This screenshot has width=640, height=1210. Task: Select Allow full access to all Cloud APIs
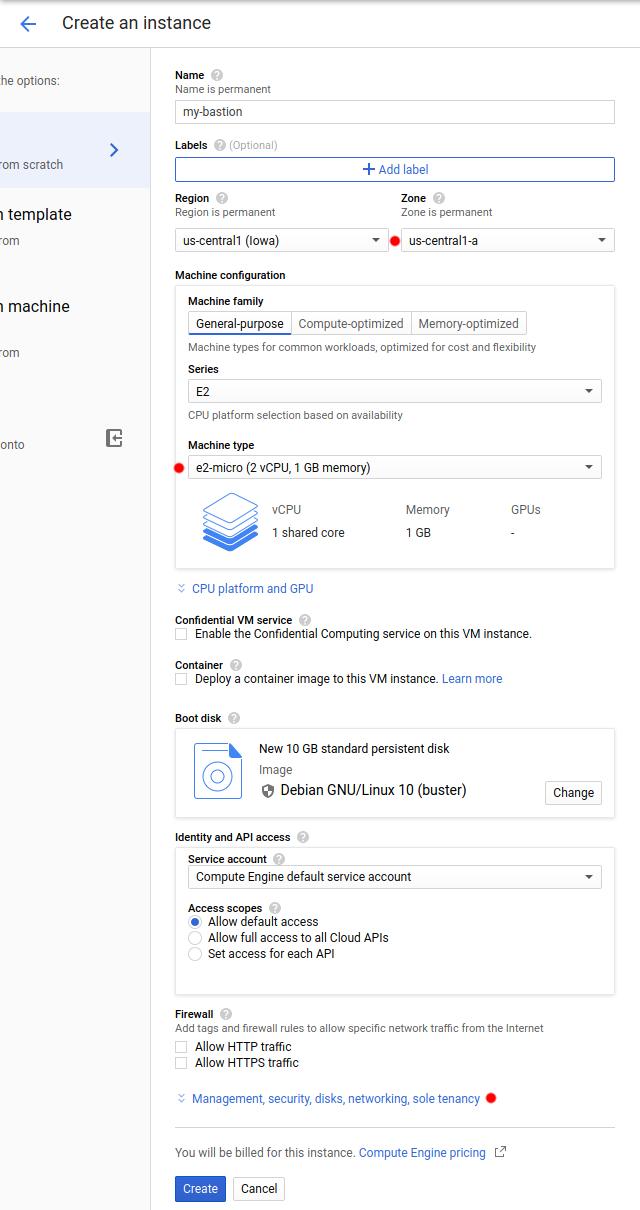(x=195, y=938)
